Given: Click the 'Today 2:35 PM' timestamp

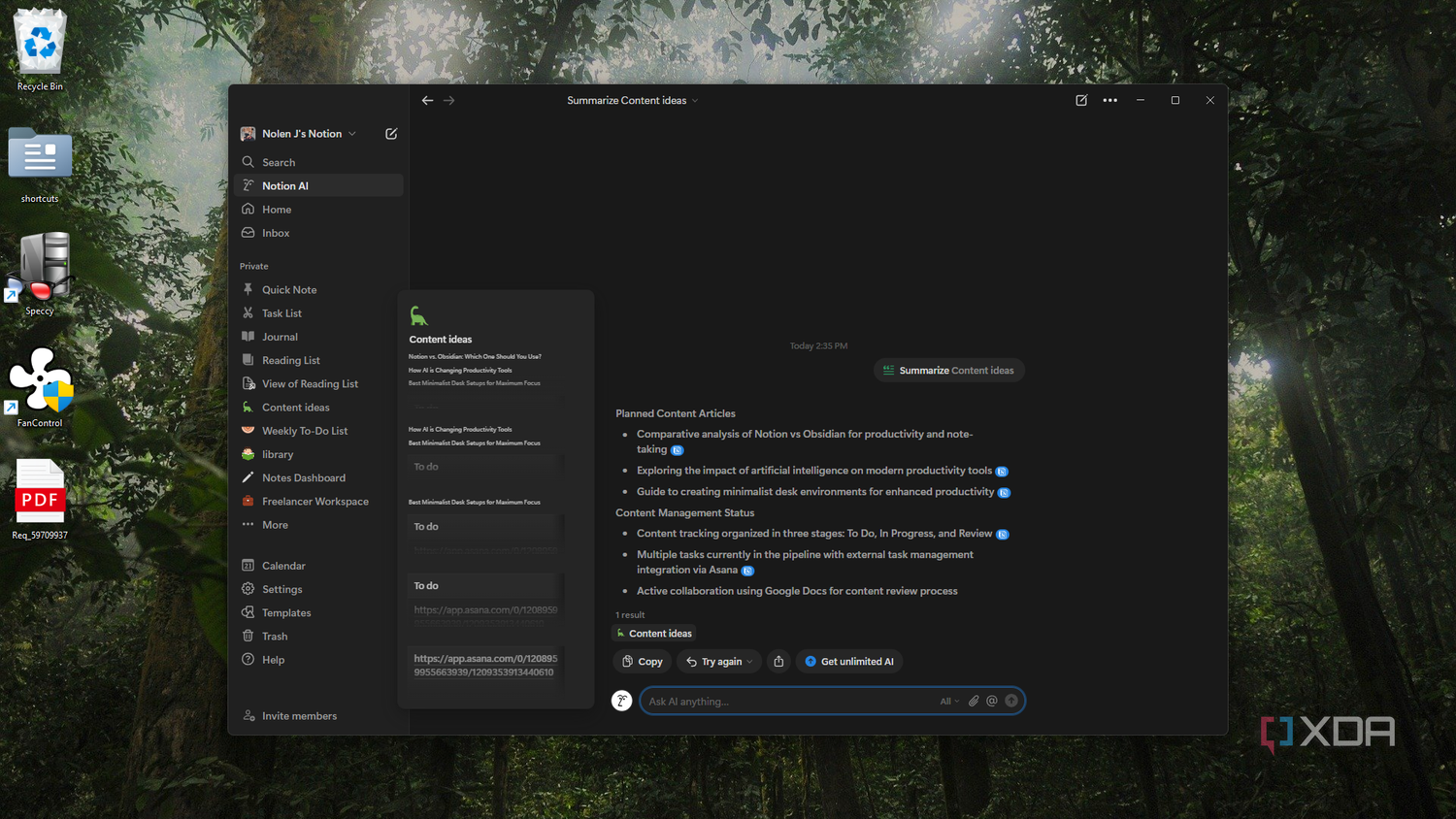Looking at the screenshot, I should point(818,346).
